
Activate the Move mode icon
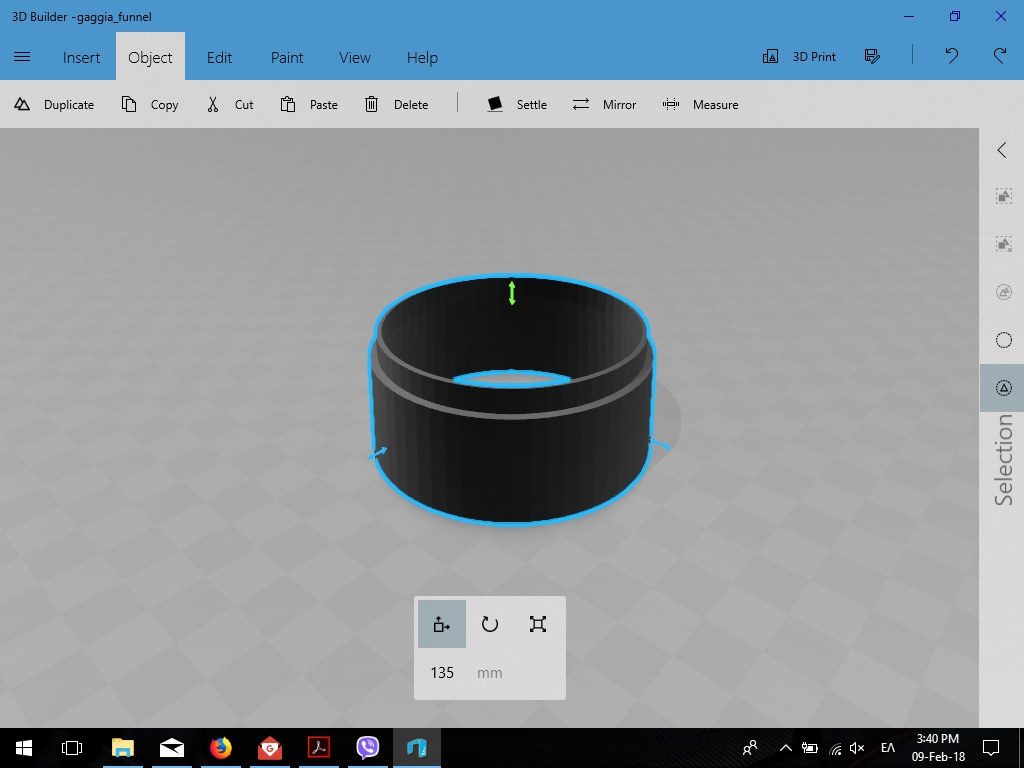442,625
